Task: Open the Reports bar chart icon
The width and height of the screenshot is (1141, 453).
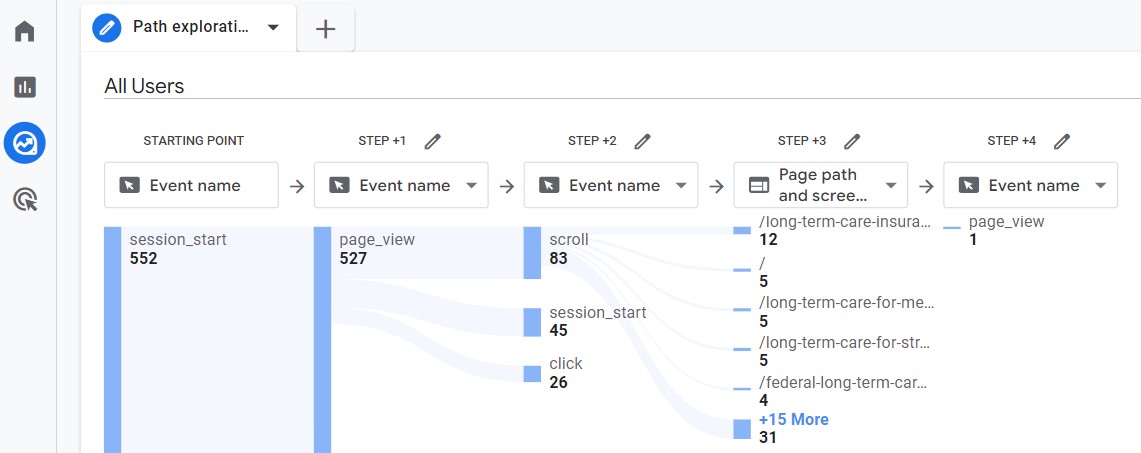Action: (x=25, y=87)
